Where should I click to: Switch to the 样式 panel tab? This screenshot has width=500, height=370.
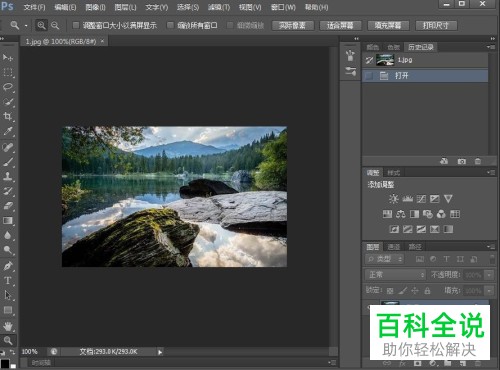(x=393, y=173)
